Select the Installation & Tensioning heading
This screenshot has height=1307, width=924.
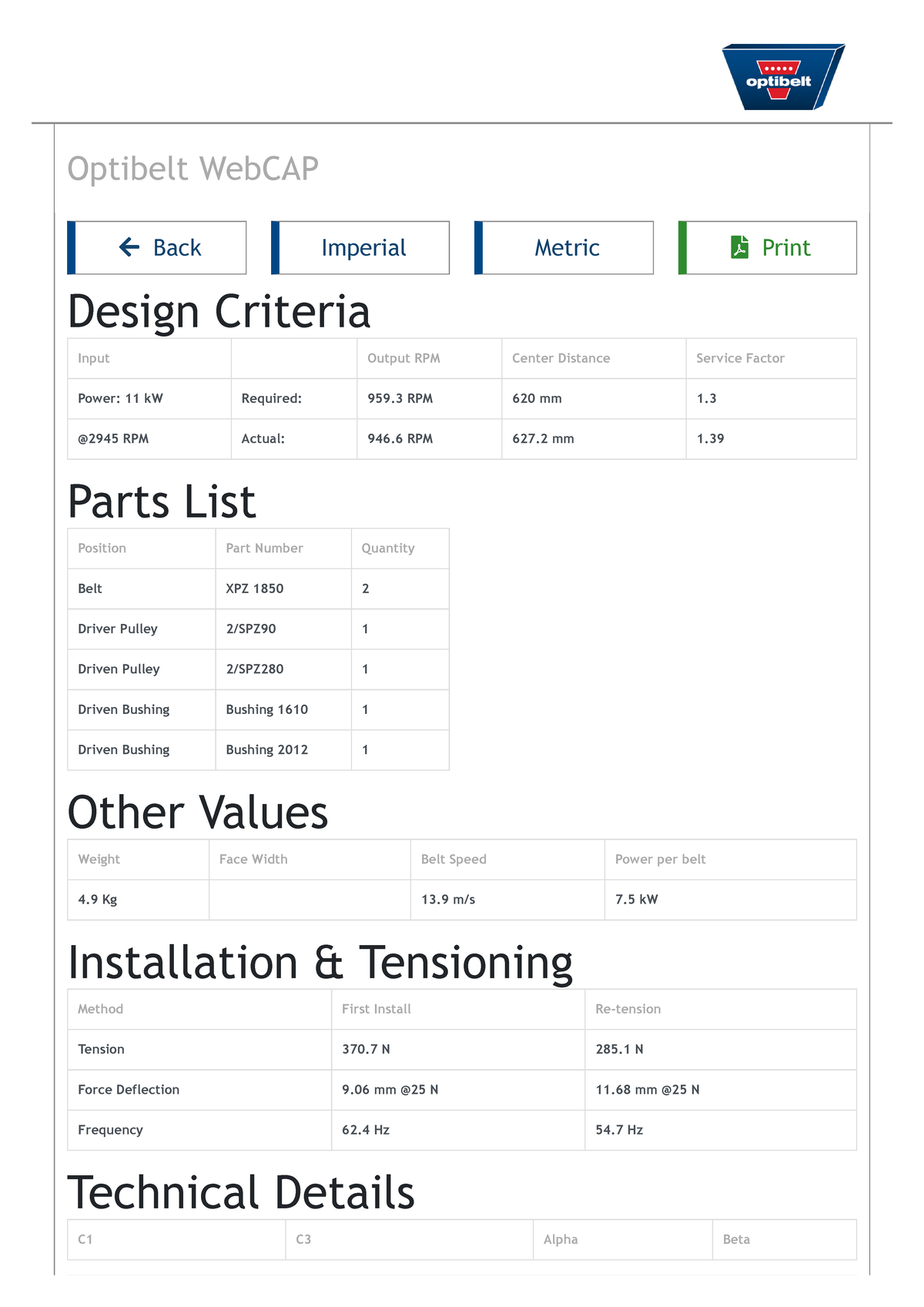[x=320, y=963]
